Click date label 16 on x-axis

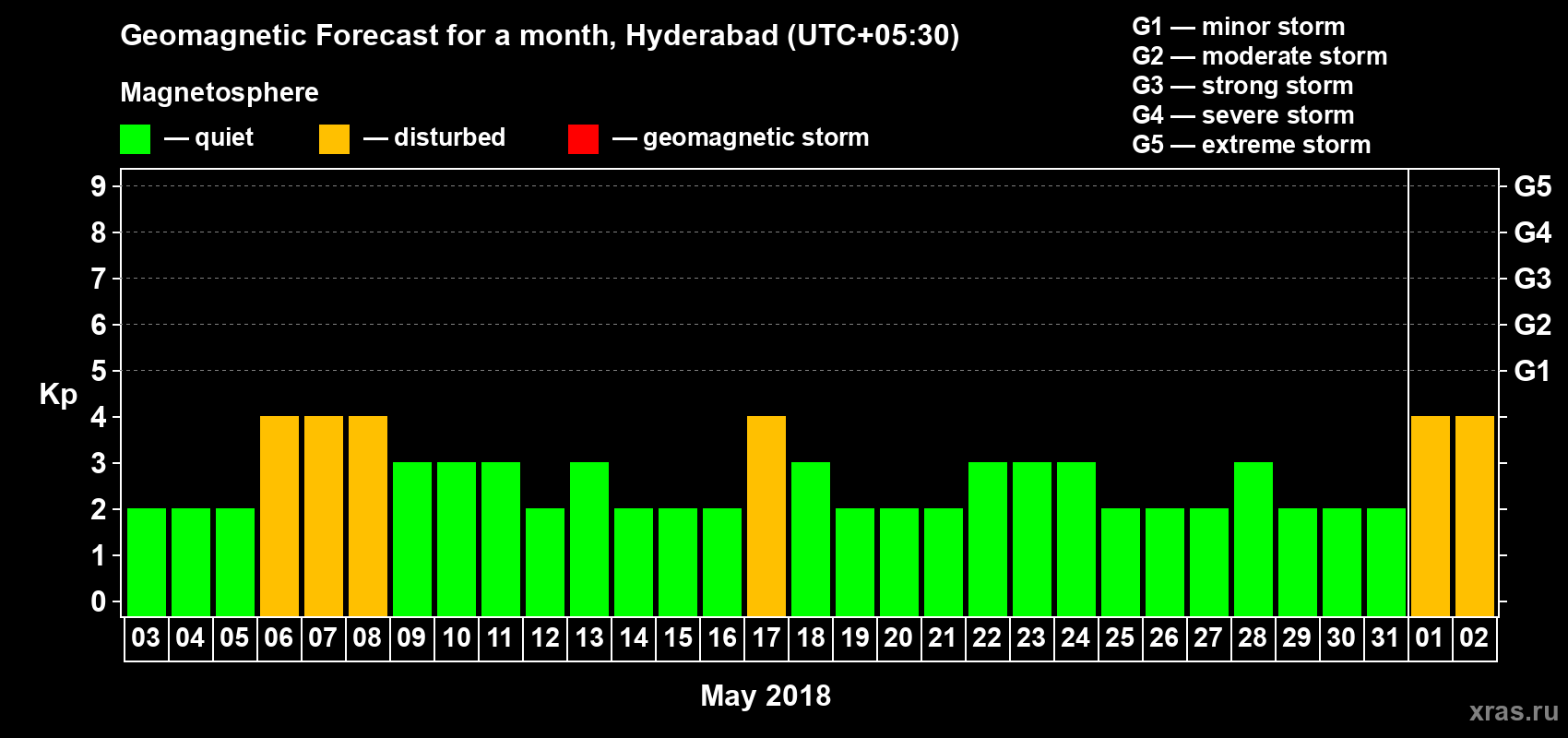(x=721, y=637)
